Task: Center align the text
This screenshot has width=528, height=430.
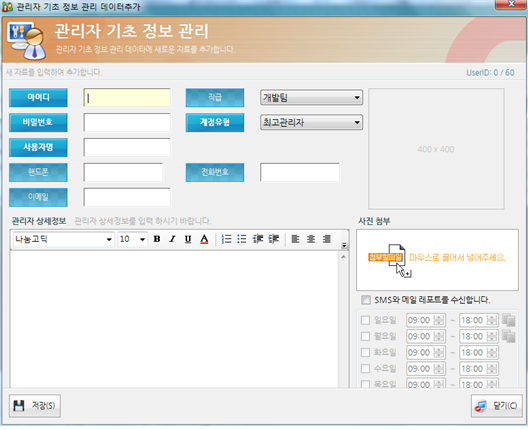Action: coord(311,239)
